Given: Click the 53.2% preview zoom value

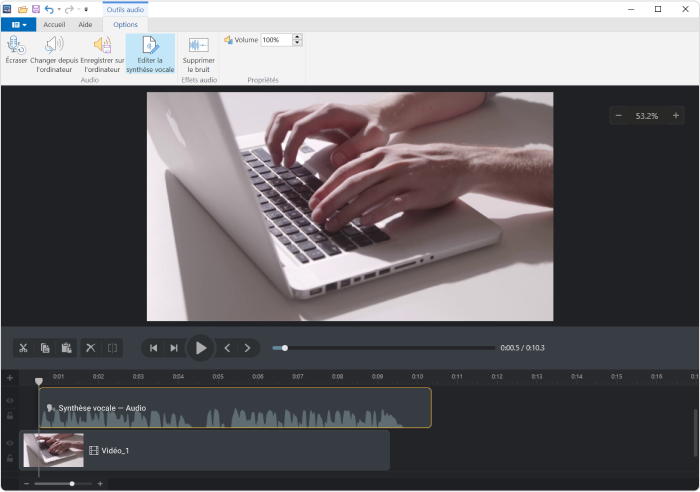Looking at the screenshot, I should pos(647,116).
